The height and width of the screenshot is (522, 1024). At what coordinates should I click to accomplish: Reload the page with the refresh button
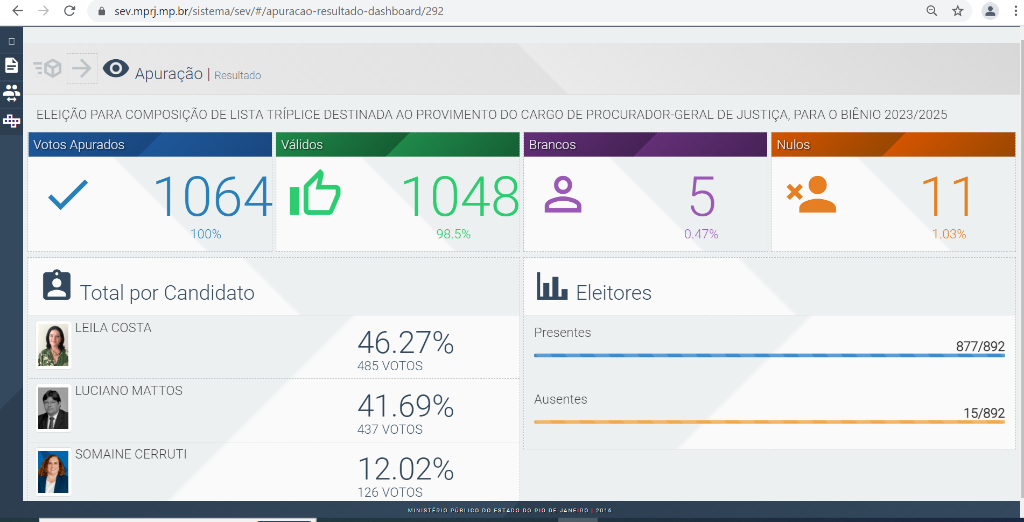69,11
